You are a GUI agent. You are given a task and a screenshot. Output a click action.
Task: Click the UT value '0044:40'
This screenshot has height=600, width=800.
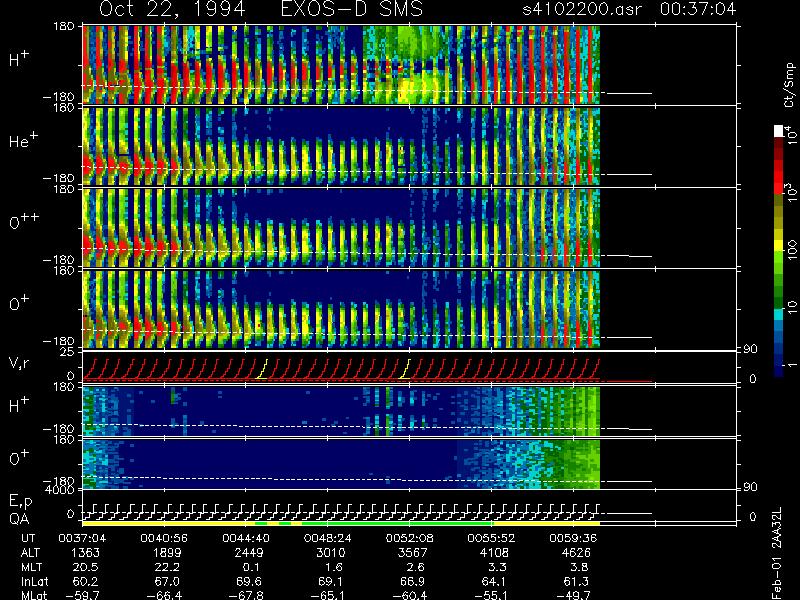(x=246, y=538)
